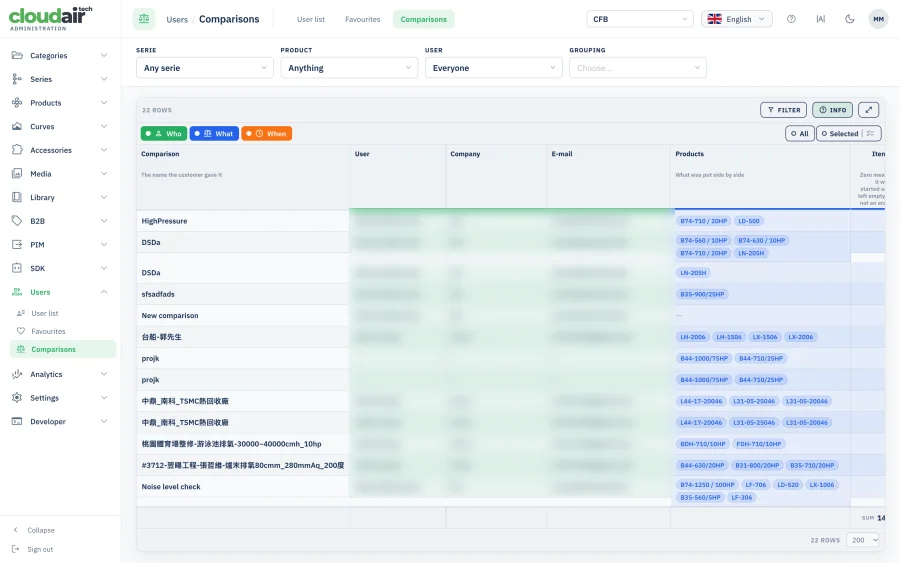The width and height of the screenshot is (900, 563).
Task: Toggle the When column group
Action: (x=267, y=134)
